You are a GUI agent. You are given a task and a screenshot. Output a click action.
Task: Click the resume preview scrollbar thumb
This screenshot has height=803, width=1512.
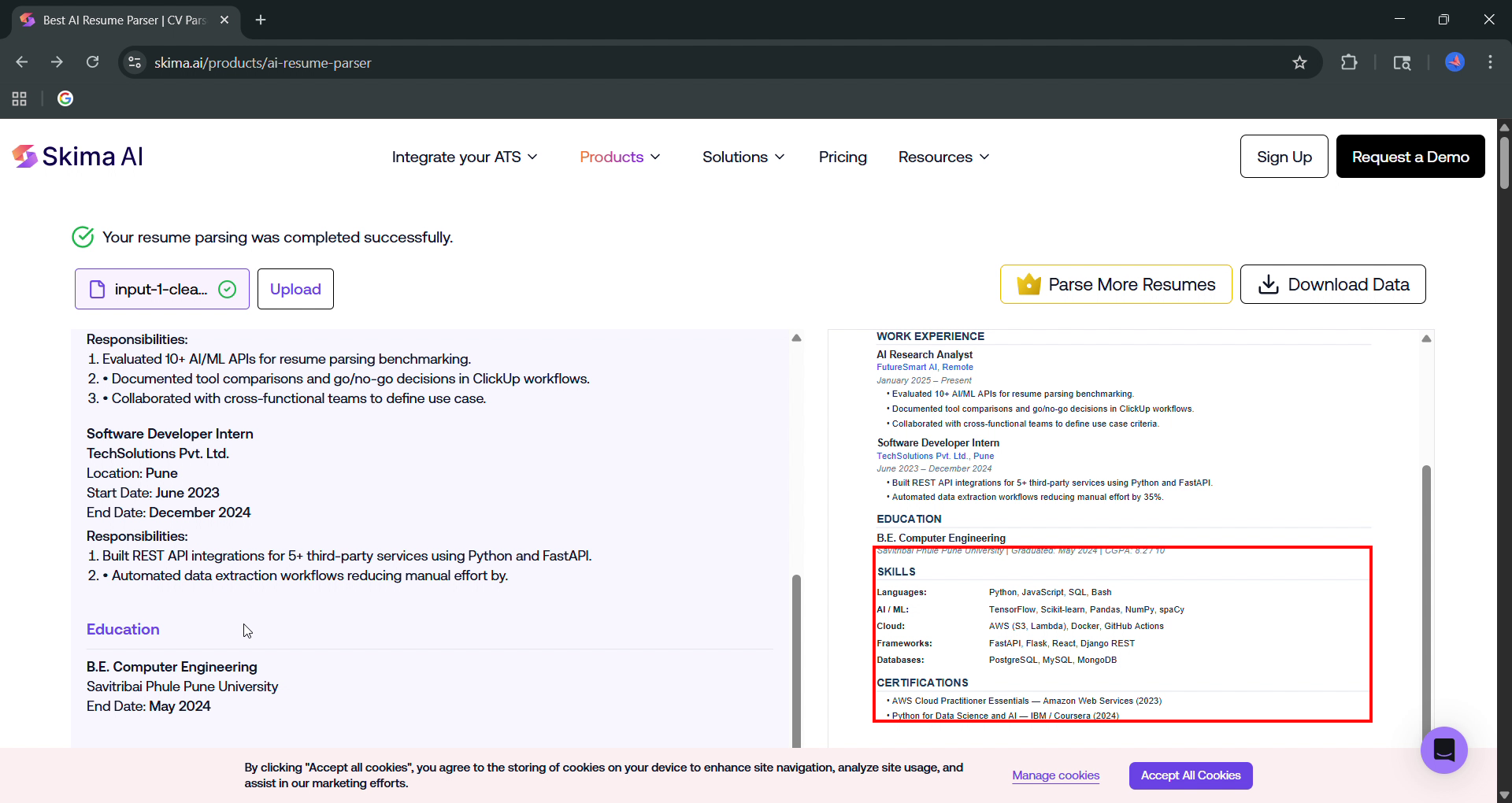click(1426, 602)
